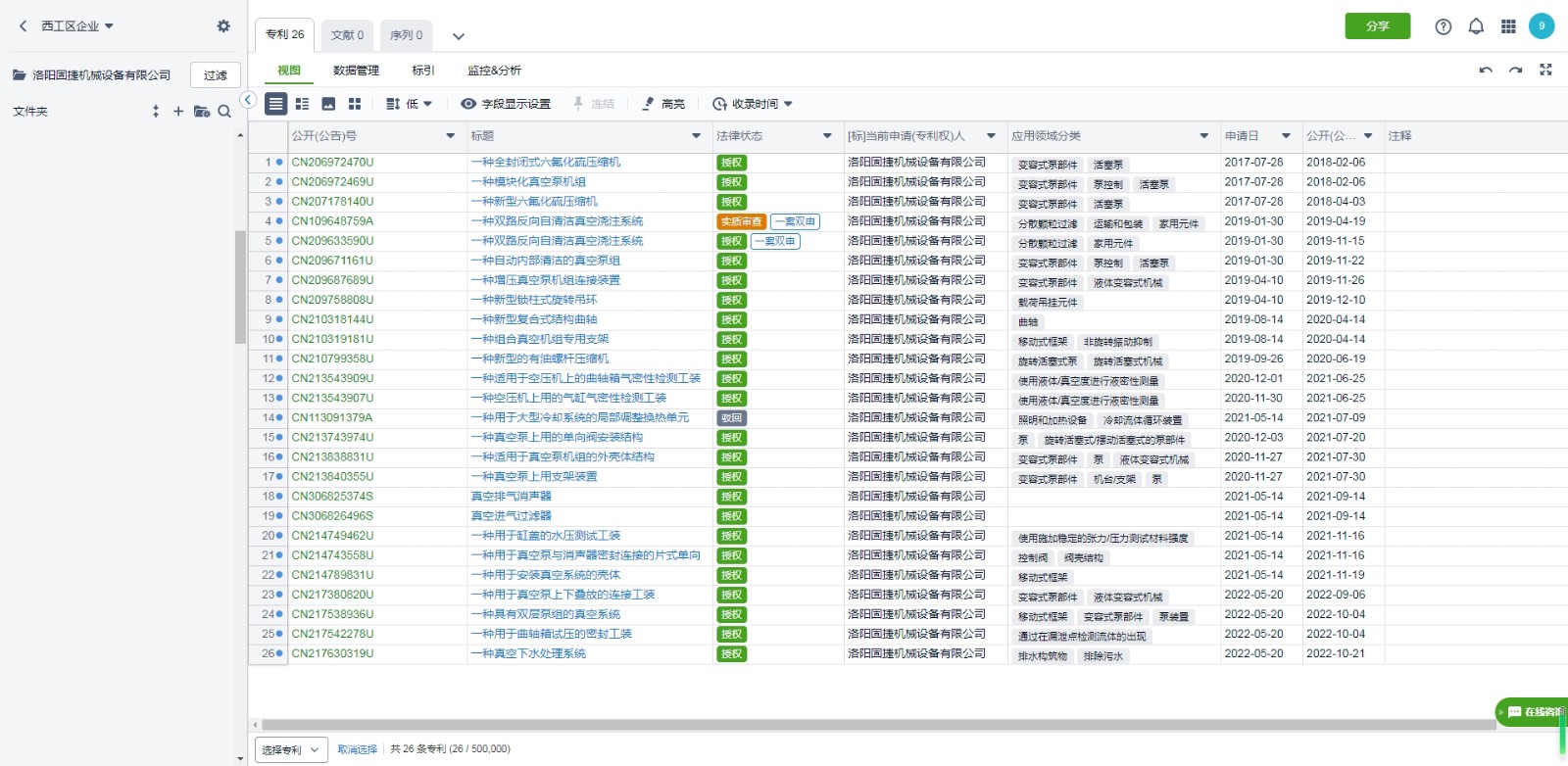1568x766 pixels.
Task: Open 公开(公告)号 column filter arrow
Action: point(451,136)
